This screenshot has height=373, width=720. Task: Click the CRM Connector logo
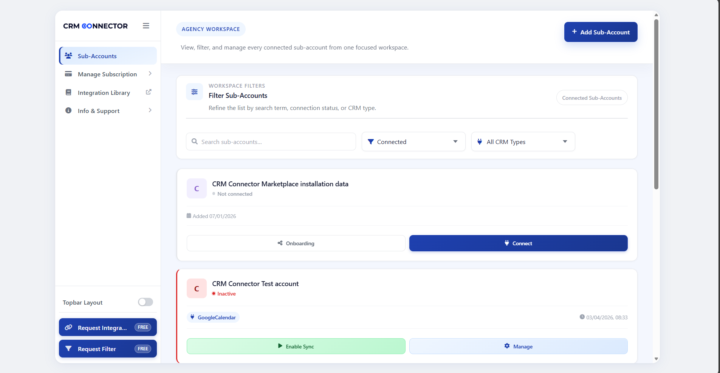point(96,26)
